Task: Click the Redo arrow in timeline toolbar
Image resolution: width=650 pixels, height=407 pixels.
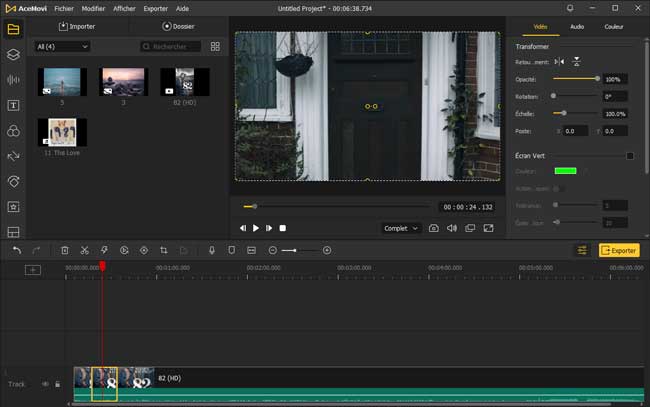Action: point(36,250)
